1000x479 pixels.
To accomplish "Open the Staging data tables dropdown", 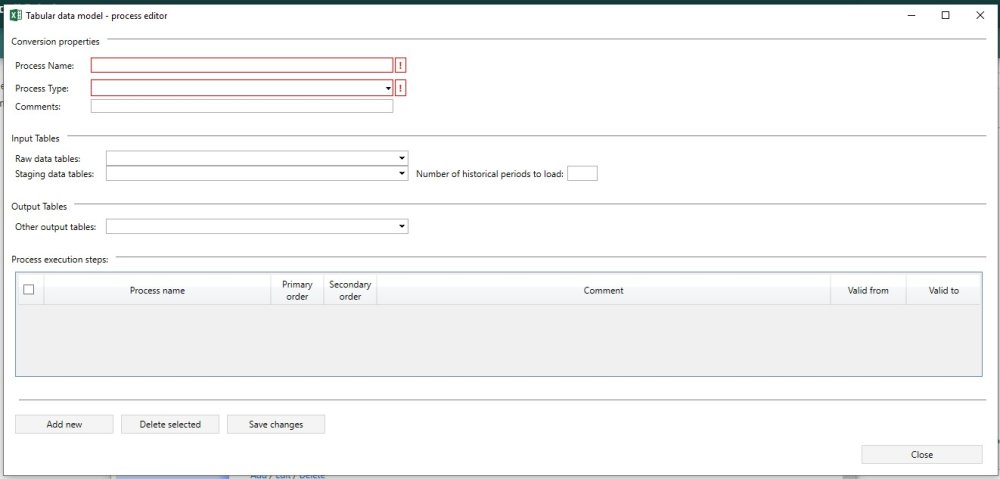I will pos(402,173).
